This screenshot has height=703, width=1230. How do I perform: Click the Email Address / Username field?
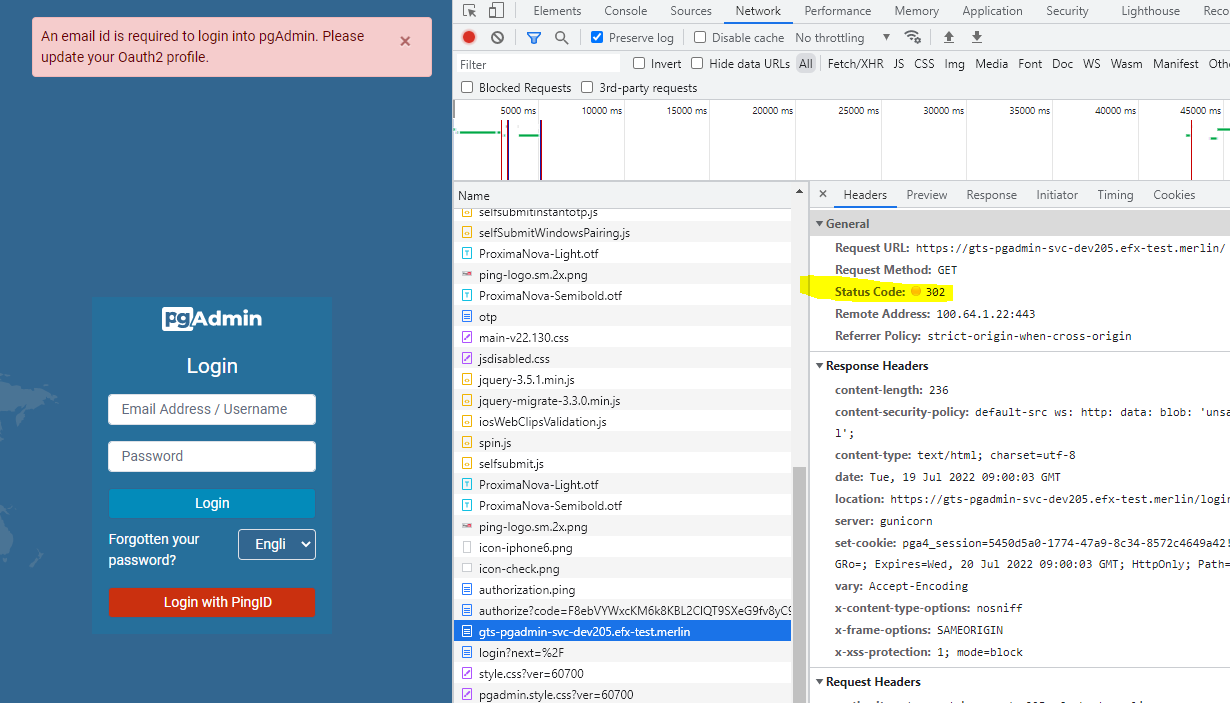click(x=212, y=409)
